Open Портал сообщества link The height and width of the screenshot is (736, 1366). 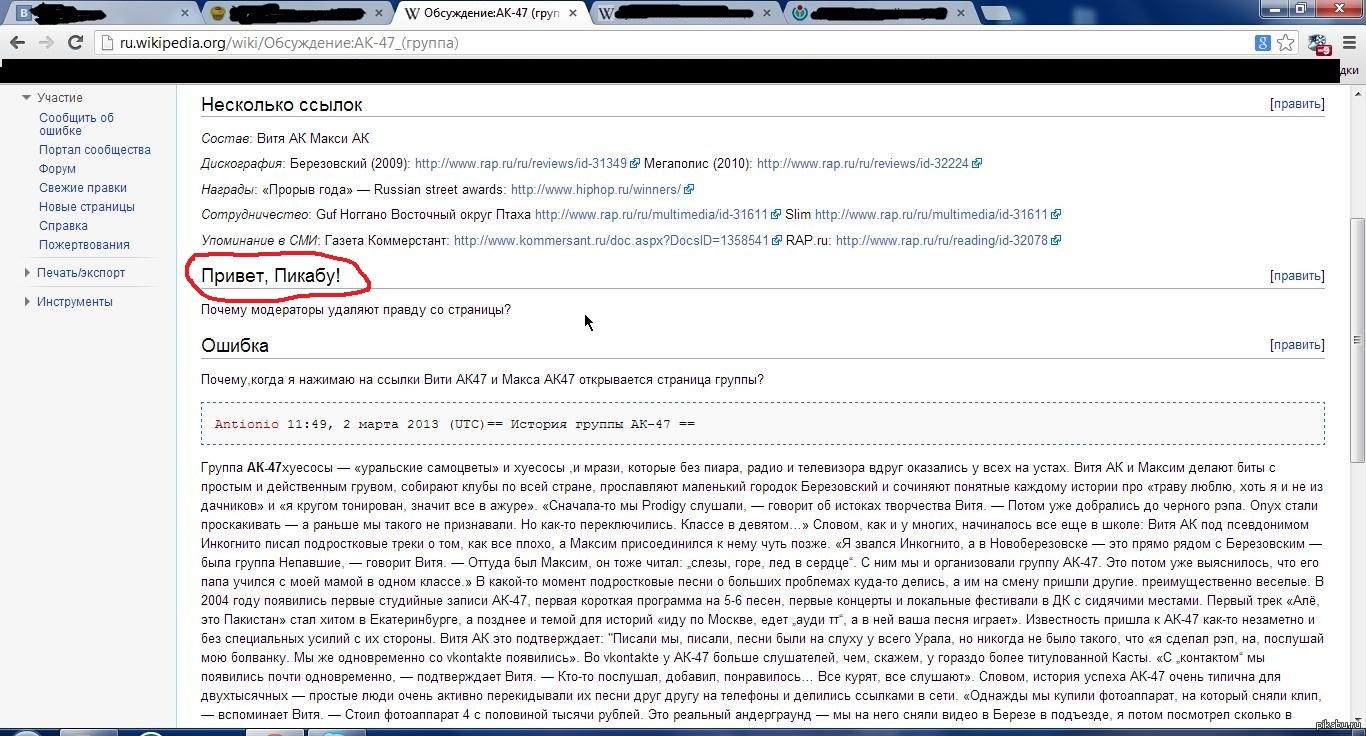(95, 150)
